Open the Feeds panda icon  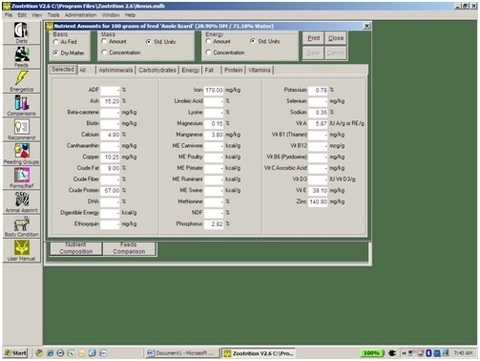(x=21, y=57)
